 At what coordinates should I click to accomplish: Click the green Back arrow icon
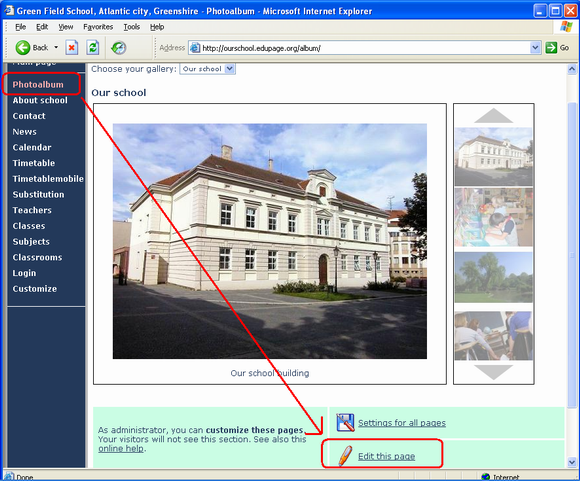coord(23,48)
